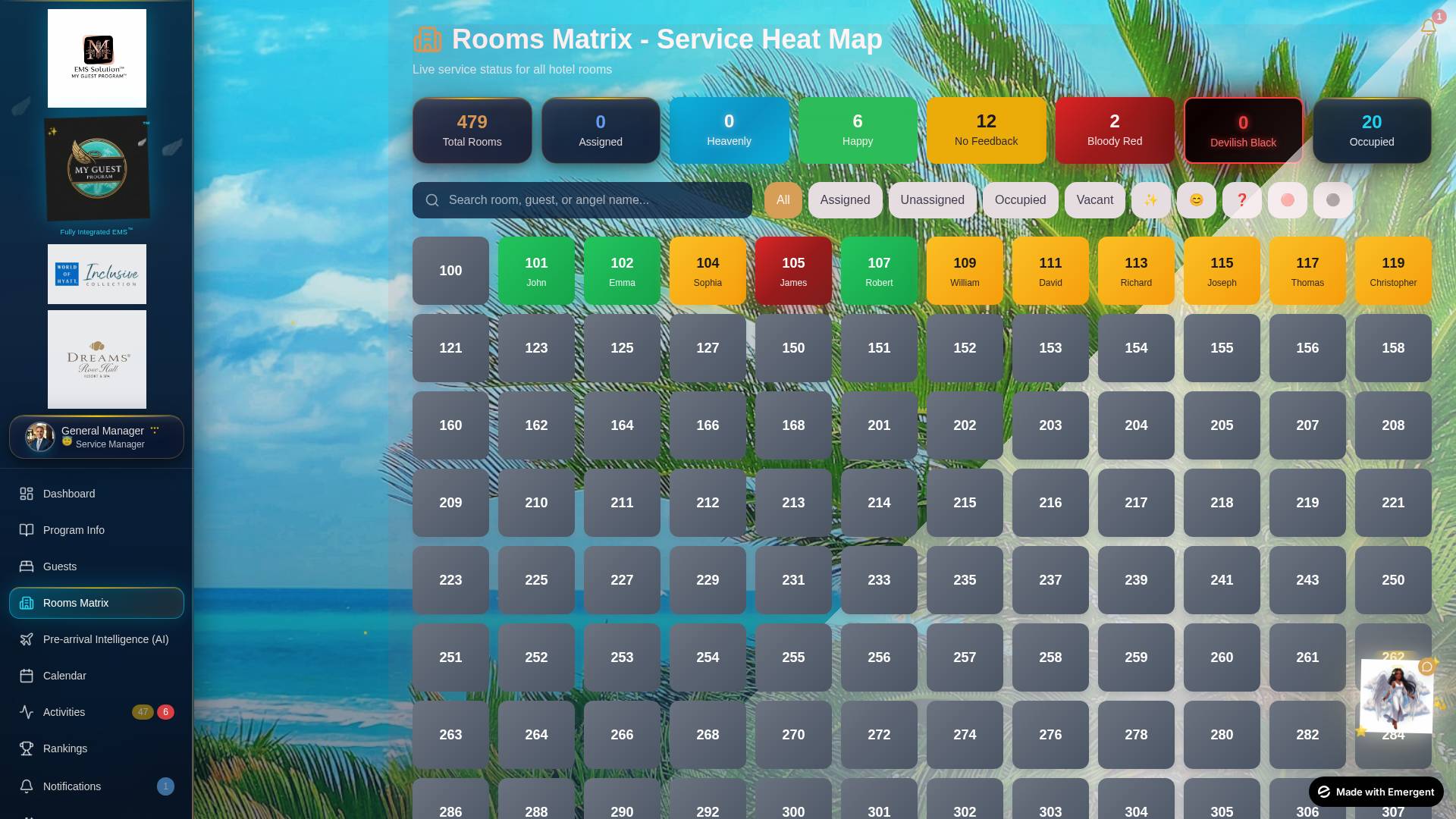Image resolution: width=1456 pixels, height=819 pixels.
Task: Open room 117 Thomas tile
Action: [1307, 271]
